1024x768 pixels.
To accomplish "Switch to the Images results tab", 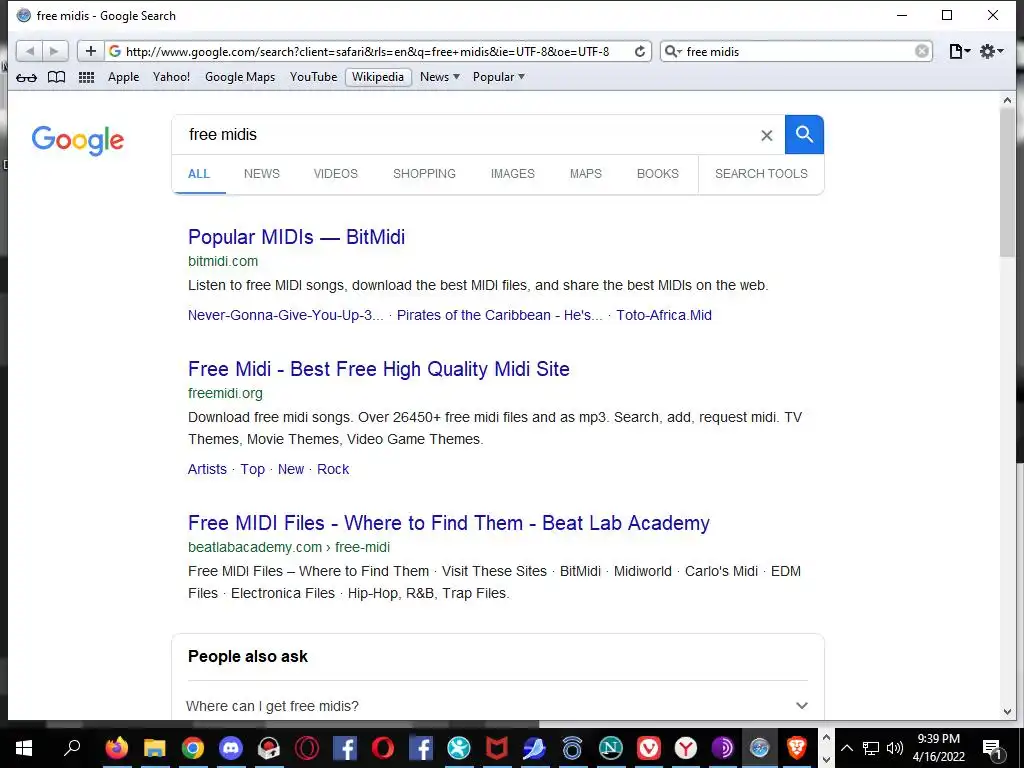I will coord(513,174).
